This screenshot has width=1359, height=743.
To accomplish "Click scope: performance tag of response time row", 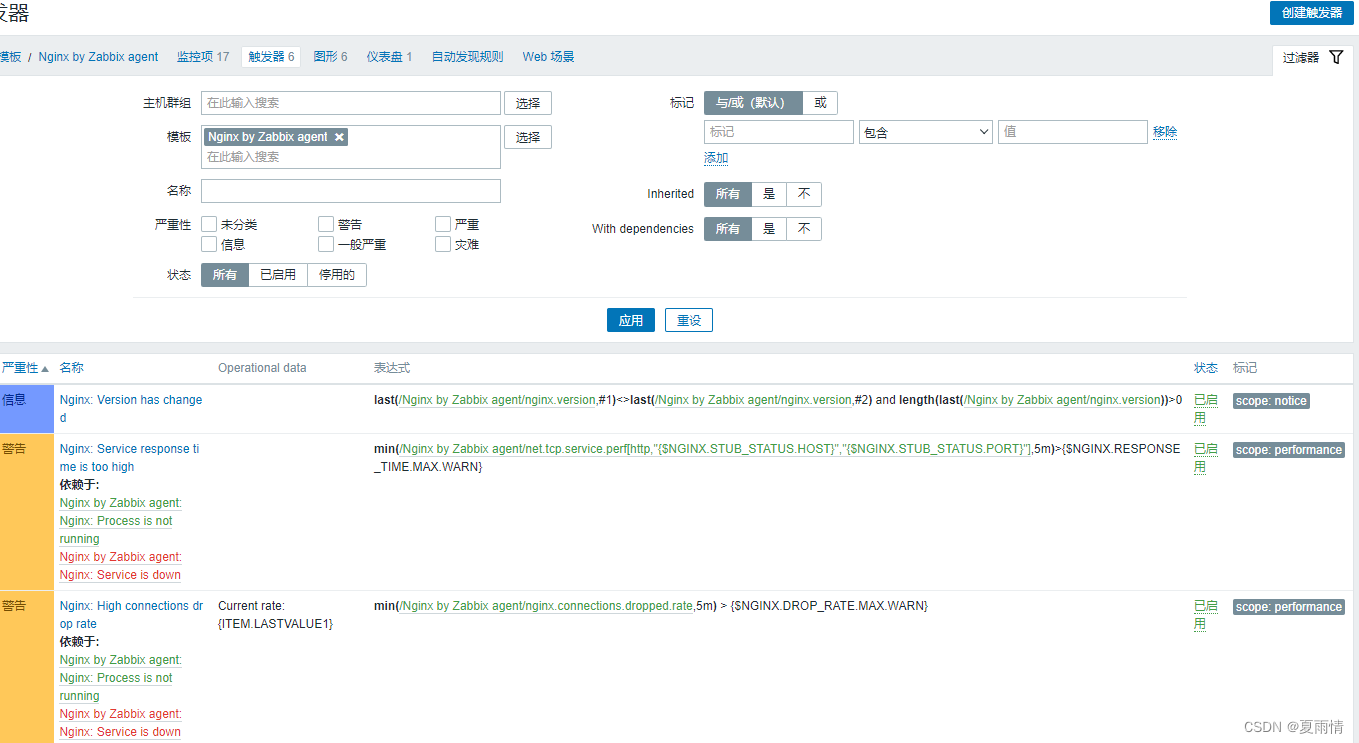I will pos(1289,450).
